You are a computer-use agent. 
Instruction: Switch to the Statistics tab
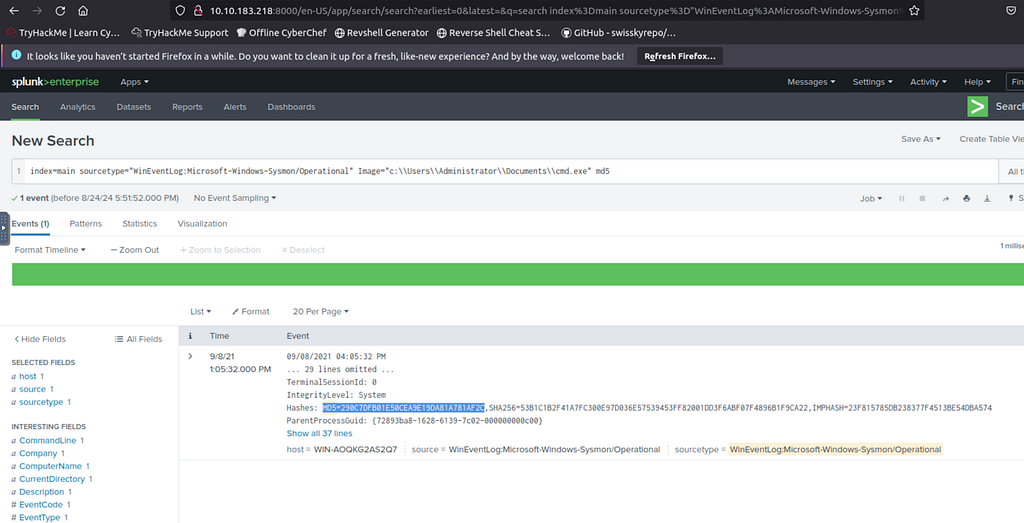click(140, 224)
